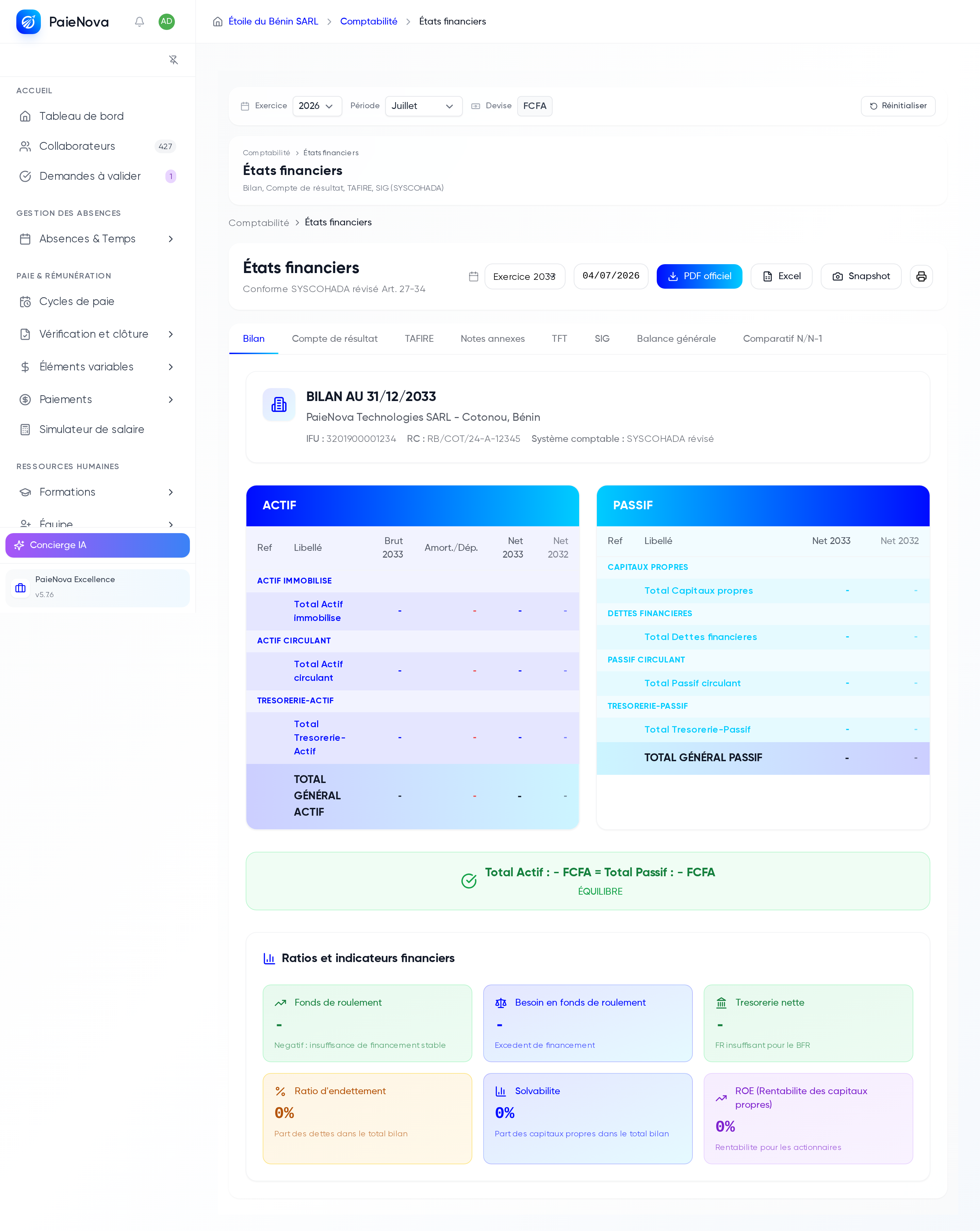Open the notifications bell
The height and width of the screenshot is (1231, 980).
click(x=139, y=22)
